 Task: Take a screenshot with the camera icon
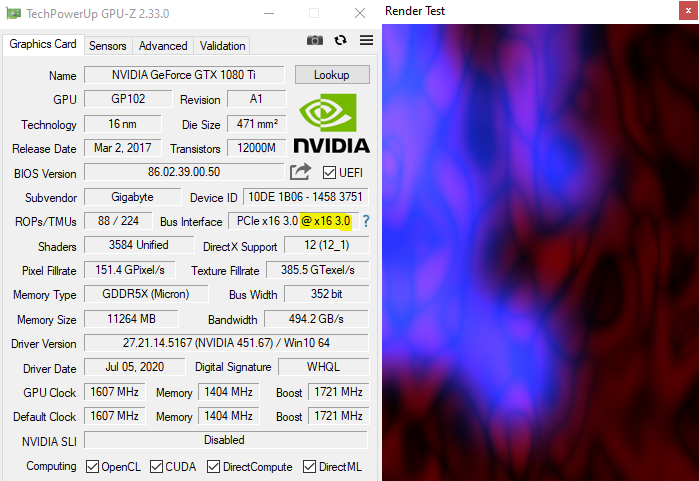click(315, 41)
